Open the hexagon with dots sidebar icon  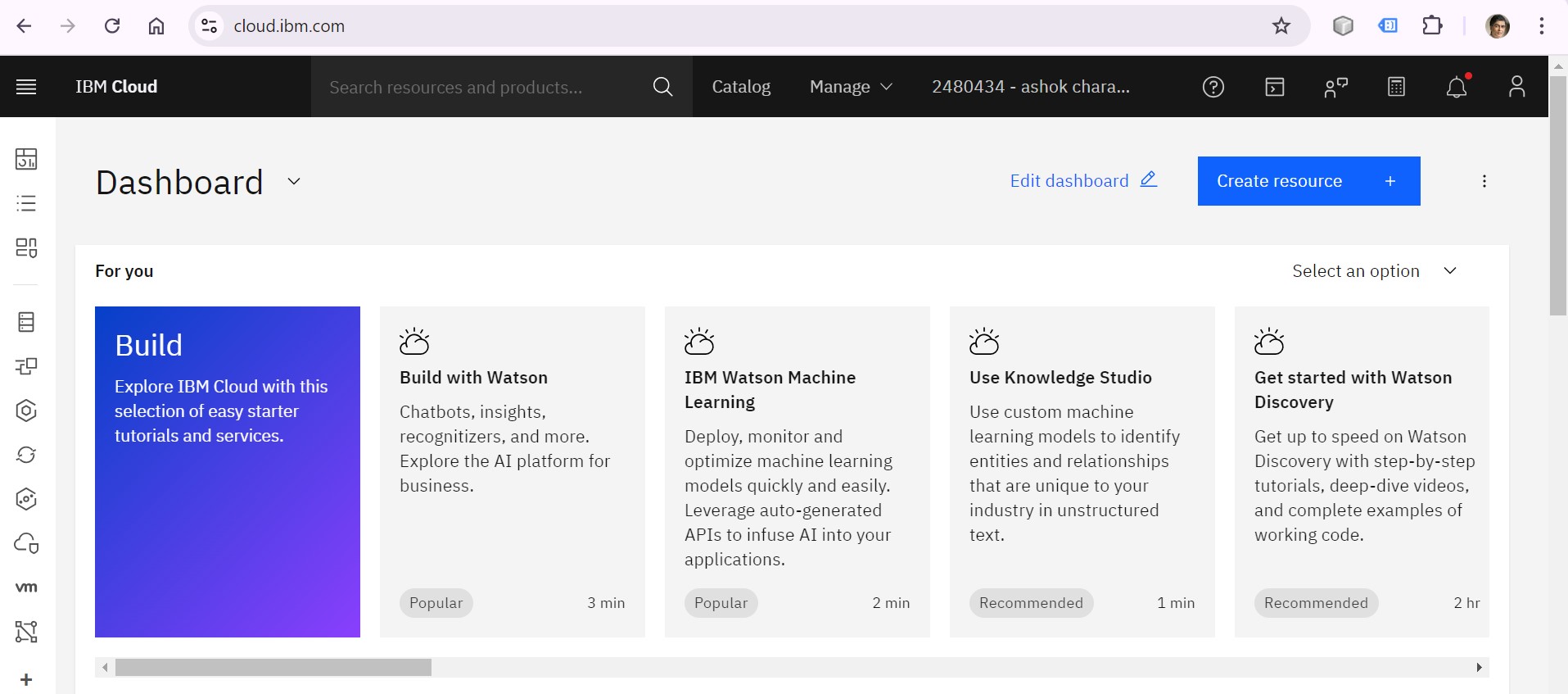click(26, 499)
